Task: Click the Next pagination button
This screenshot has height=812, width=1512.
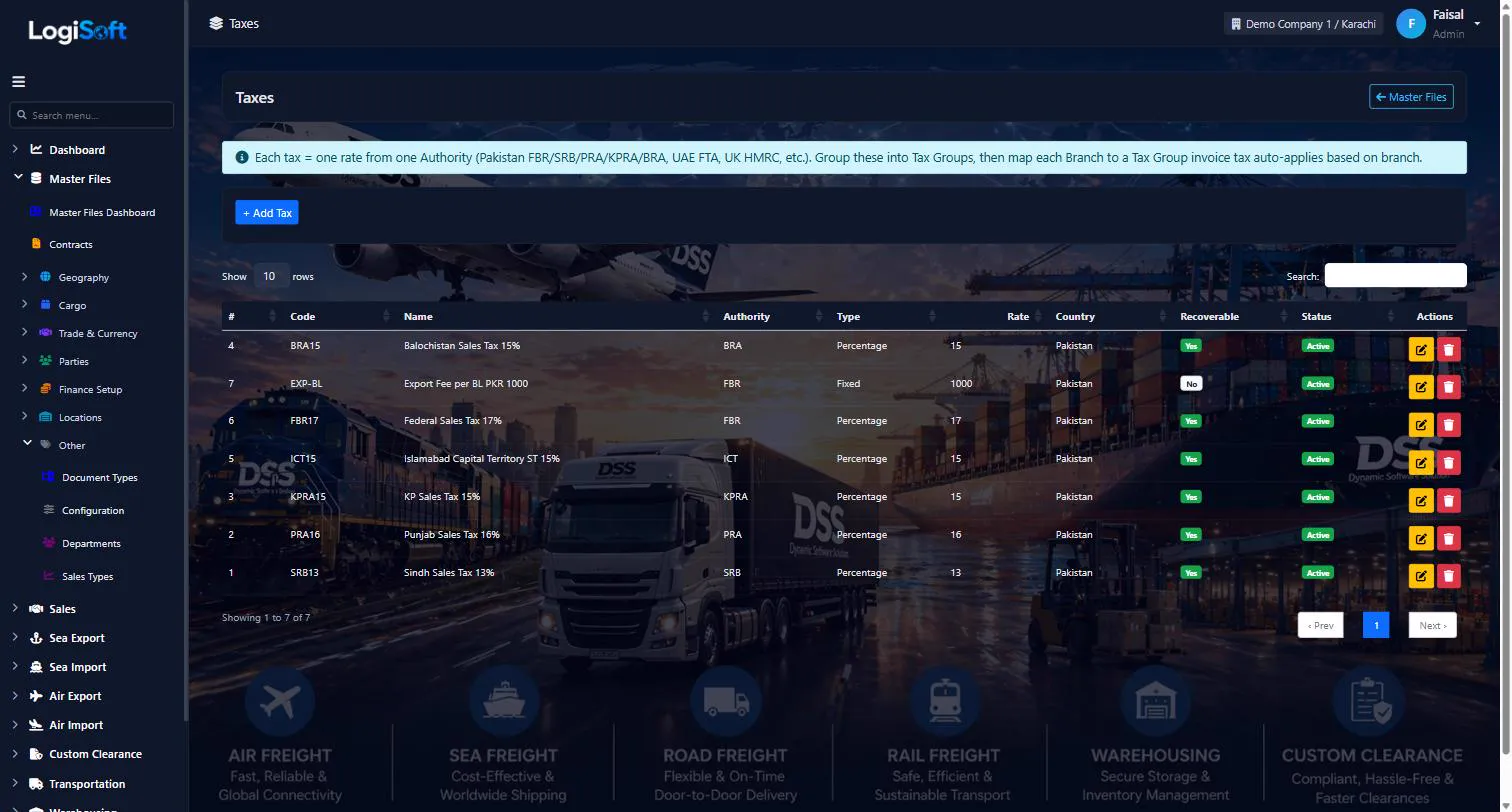Action: [x=1432, y=626]
